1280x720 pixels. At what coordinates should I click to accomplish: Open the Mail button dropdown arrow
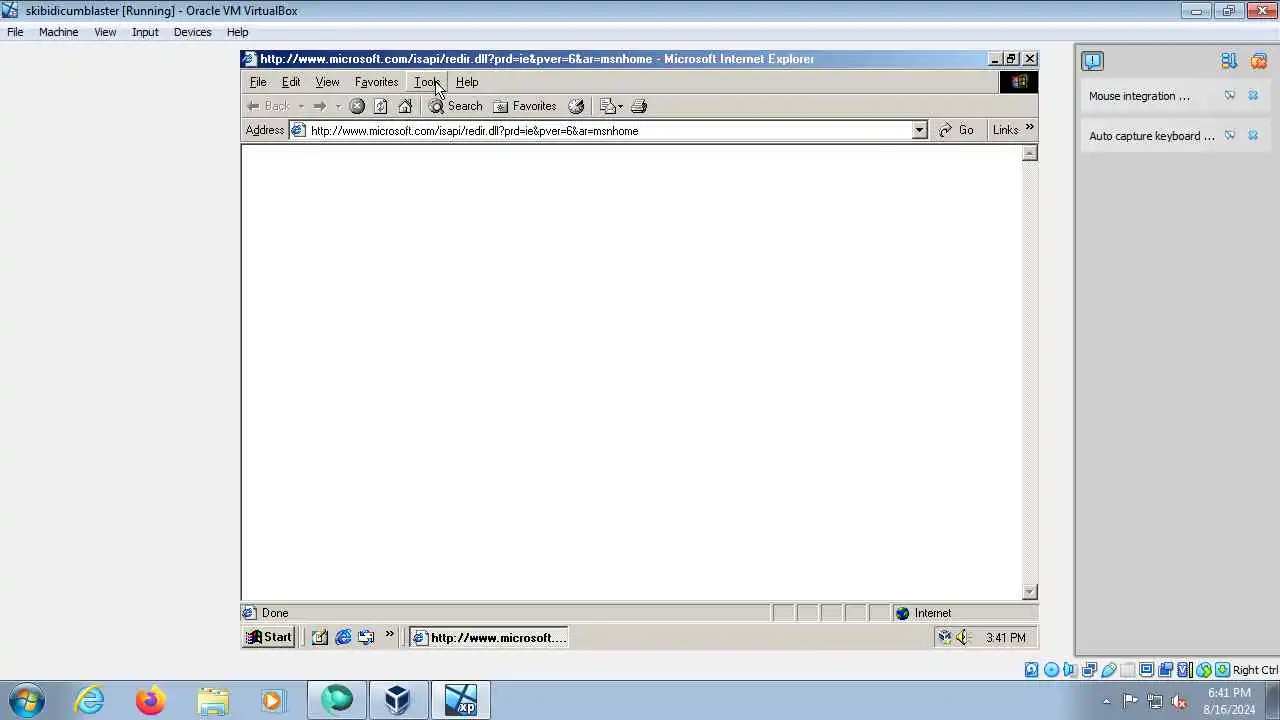[x=620, y=106]
